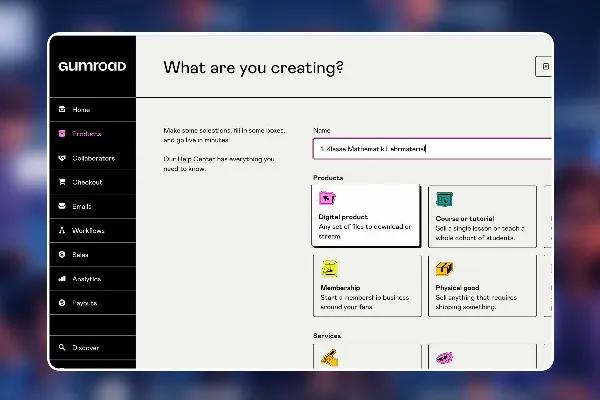The height and width of the screenshot is (400, 600).
Task: Select second Services card with pink icon
Action: [482, 356]
